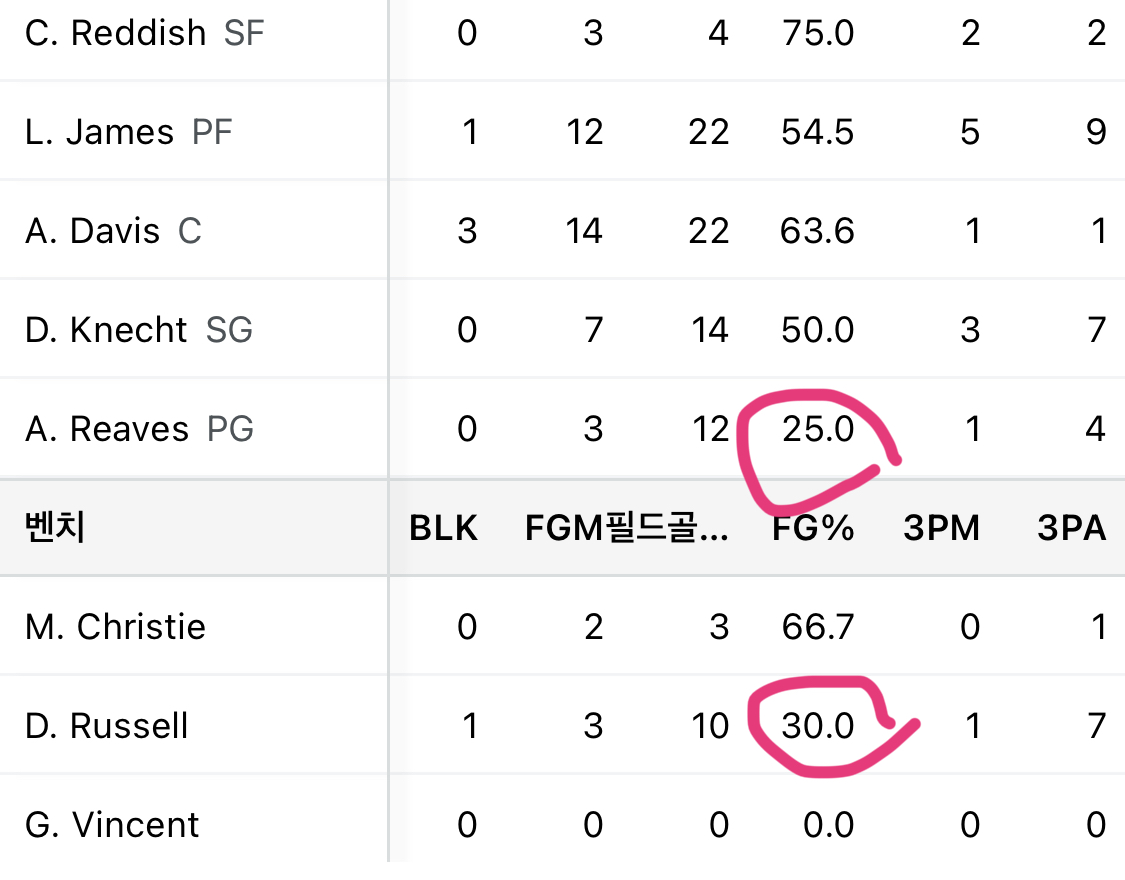Screen dimensions: 1125x880
Task: Click A. Reaves's circled 25.0 value
Action: pos(818,429)
